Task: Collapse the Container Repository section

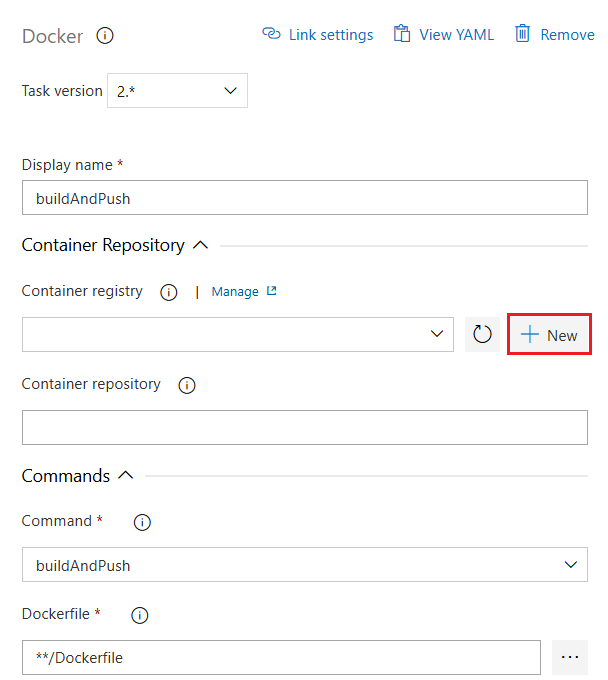Action: 200,245
